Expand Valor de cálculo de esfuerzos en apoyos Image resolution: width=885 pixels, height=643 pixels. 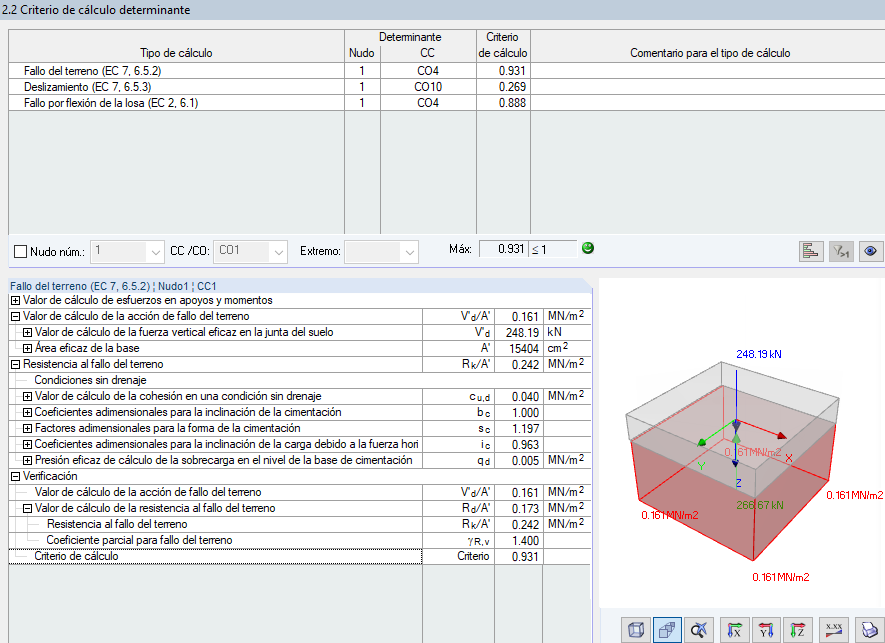coord(15,300)
